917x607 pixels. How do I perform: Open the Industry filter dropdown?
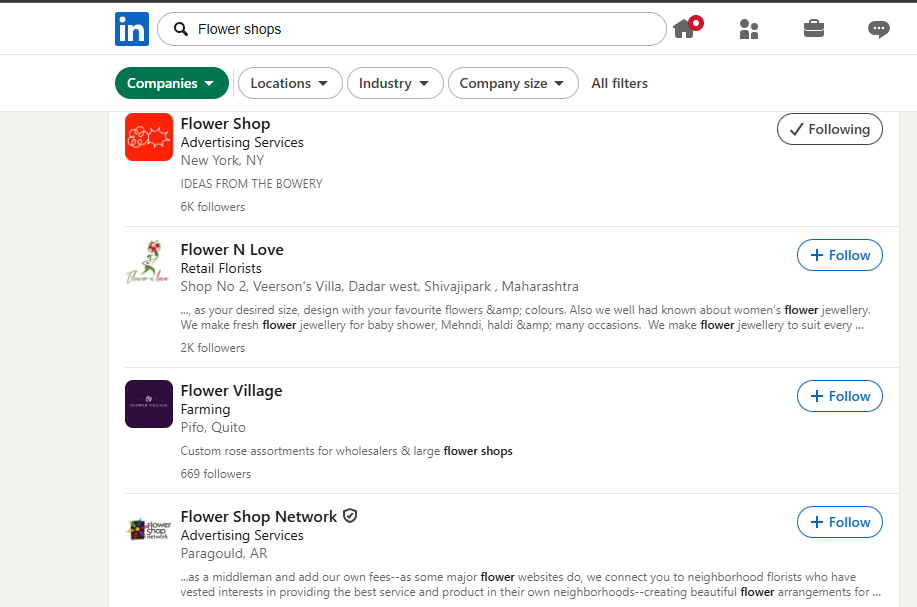395,83
